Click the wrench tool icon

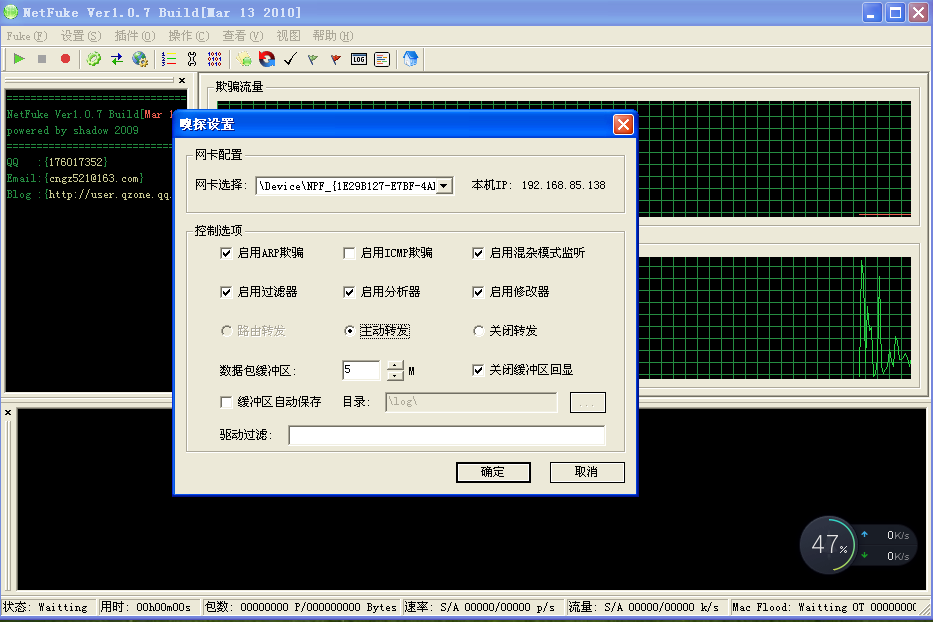pyautogui.click(x=192, y=58)
